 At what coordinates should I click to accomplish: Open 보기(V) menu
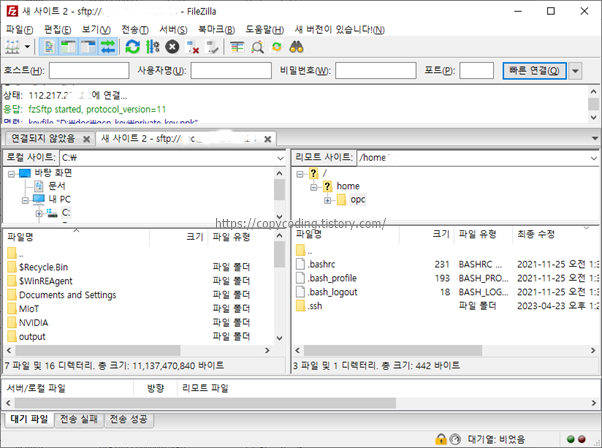pyautogui.click(x=96, y=30)
